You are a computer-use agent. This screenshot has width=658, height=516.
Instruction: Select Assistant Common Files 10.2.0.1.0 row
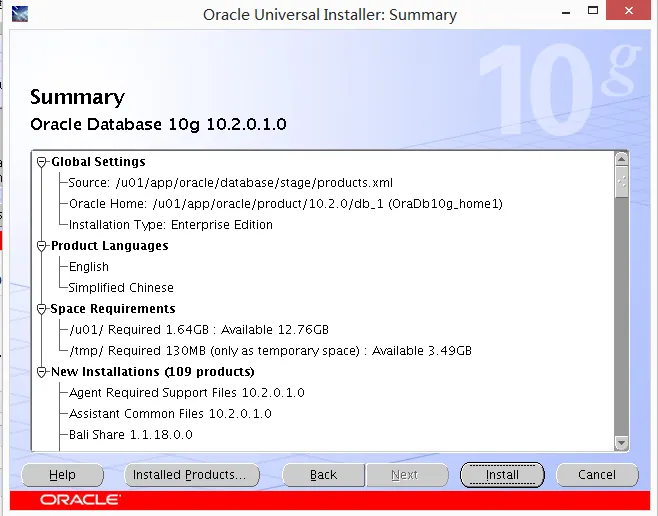pos(170,414)
